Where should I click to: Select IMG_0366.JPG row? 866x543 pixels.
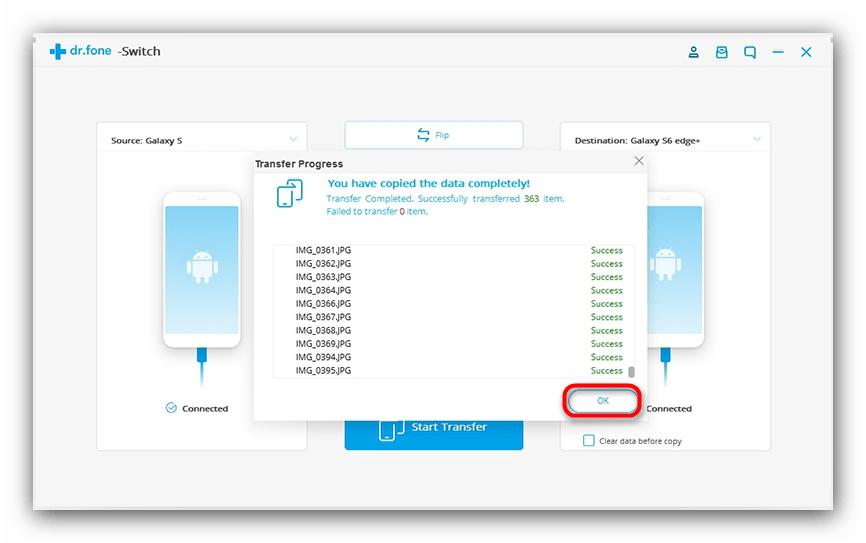323,304
